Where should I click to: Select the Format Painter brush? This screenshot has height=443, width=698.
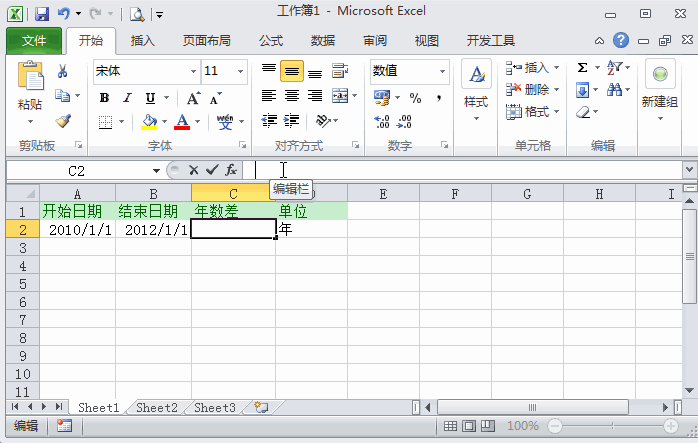[x=63, y=121]
